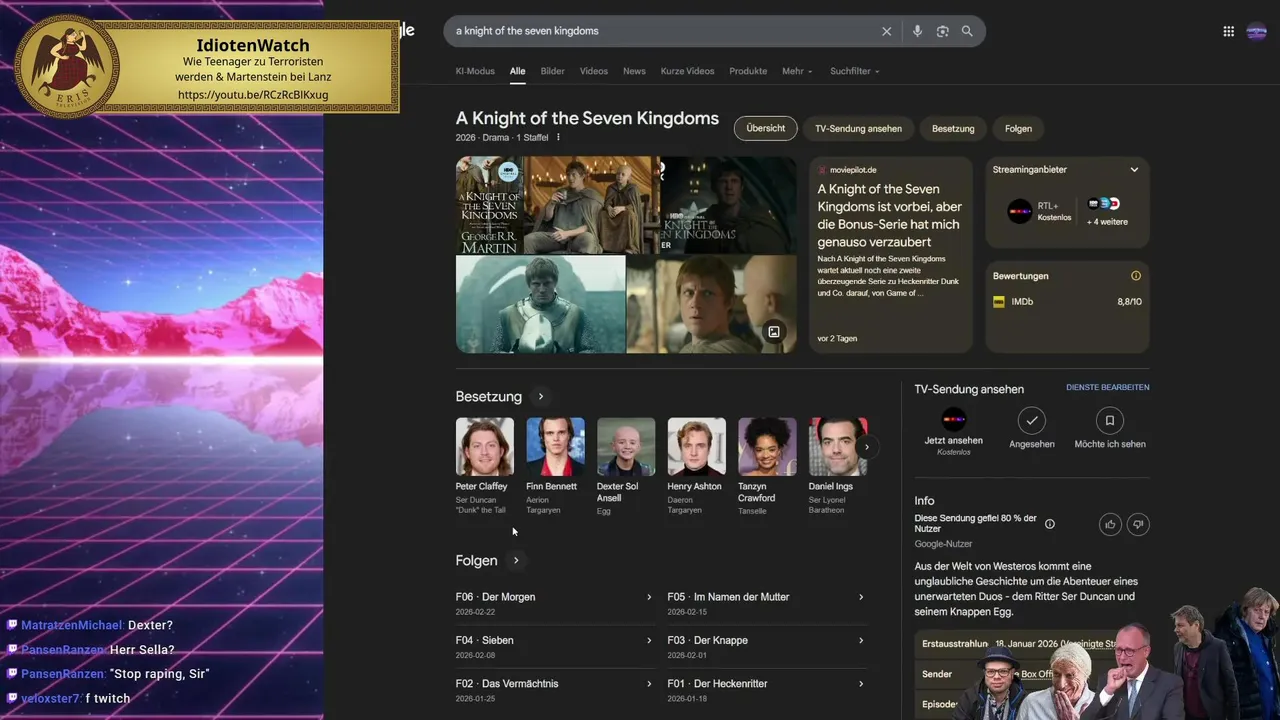The width and height of the screenshot is (1280, 720).
Task: Open Tanzyn Crawford cast photo
Action: point(767,447)
